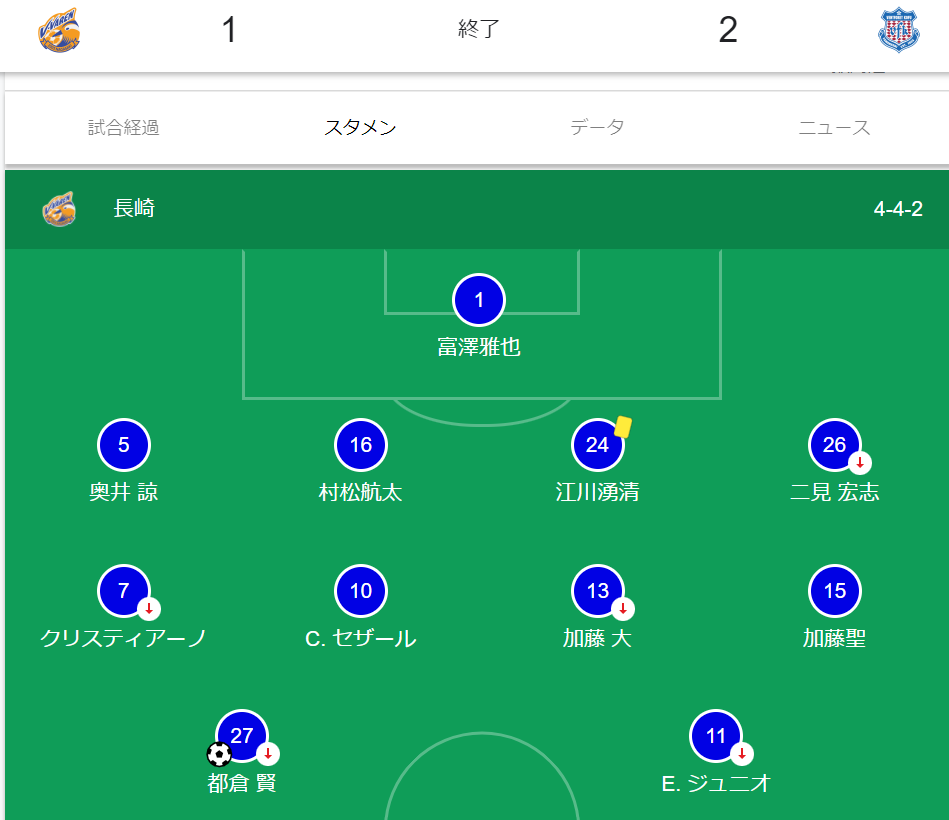Click the V-Varen Nagasaki logo in score header

coord(59,30)
